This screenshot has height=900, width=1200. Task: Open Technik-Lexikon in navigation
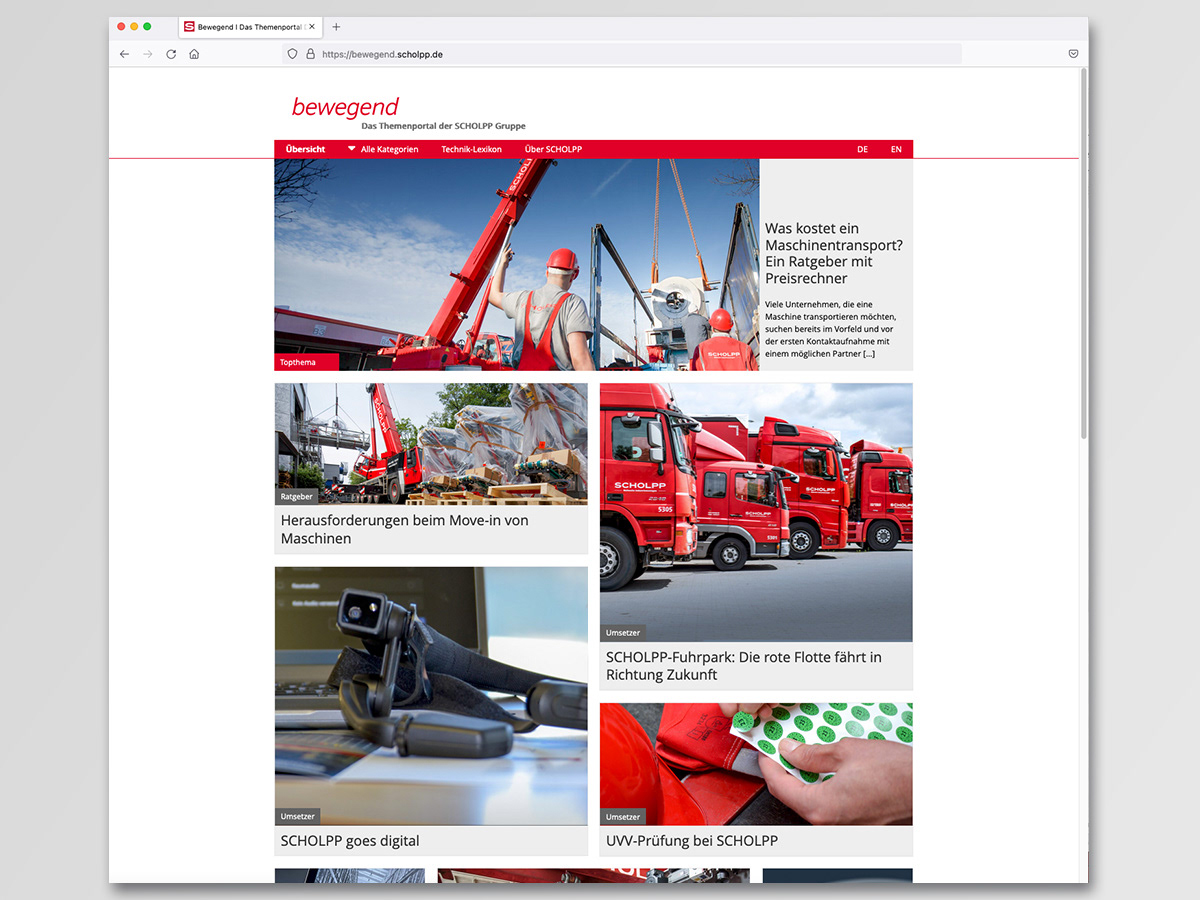(472, 149)
